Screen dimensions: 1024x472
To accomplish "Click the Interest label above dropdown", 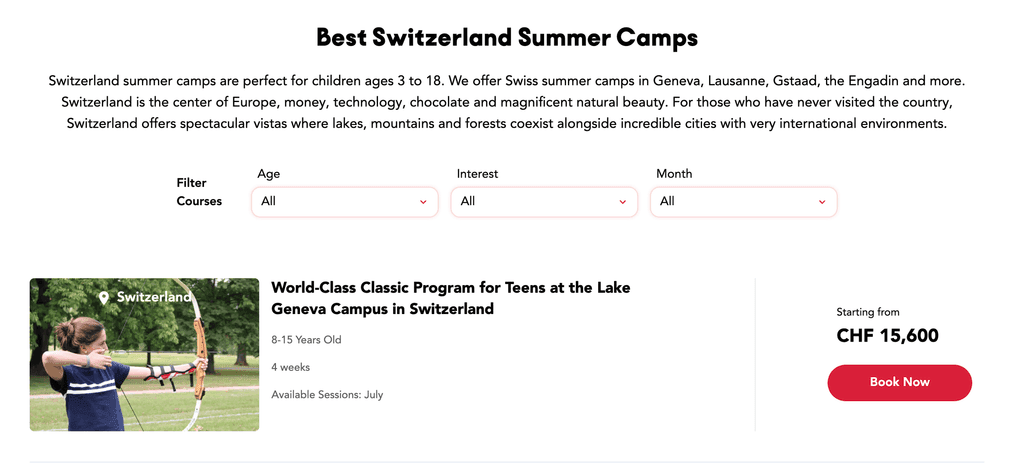I will [477, 174].
